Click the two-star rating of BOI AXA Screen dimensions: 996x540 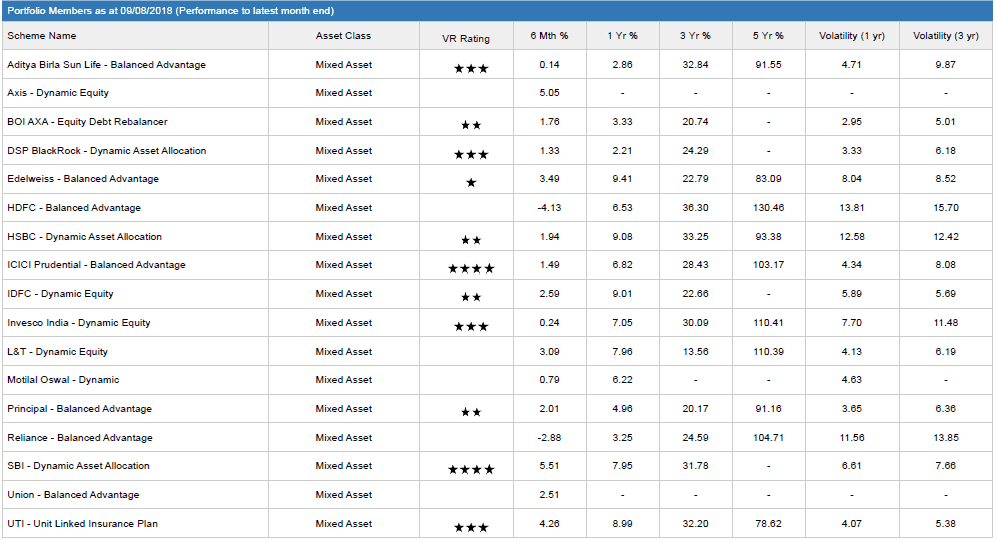tap(471, 126)
